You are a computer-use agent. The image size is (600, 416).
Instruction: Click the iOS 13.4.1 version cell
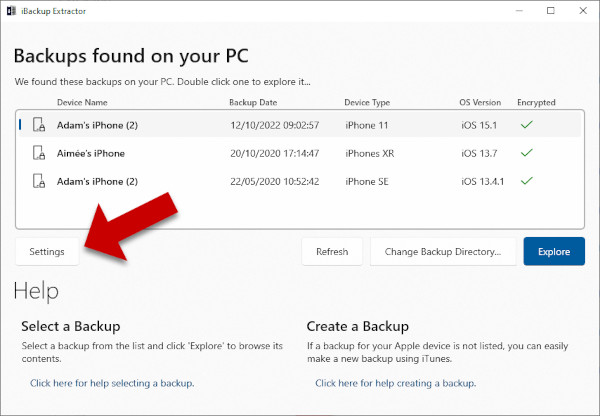[483, 181]
